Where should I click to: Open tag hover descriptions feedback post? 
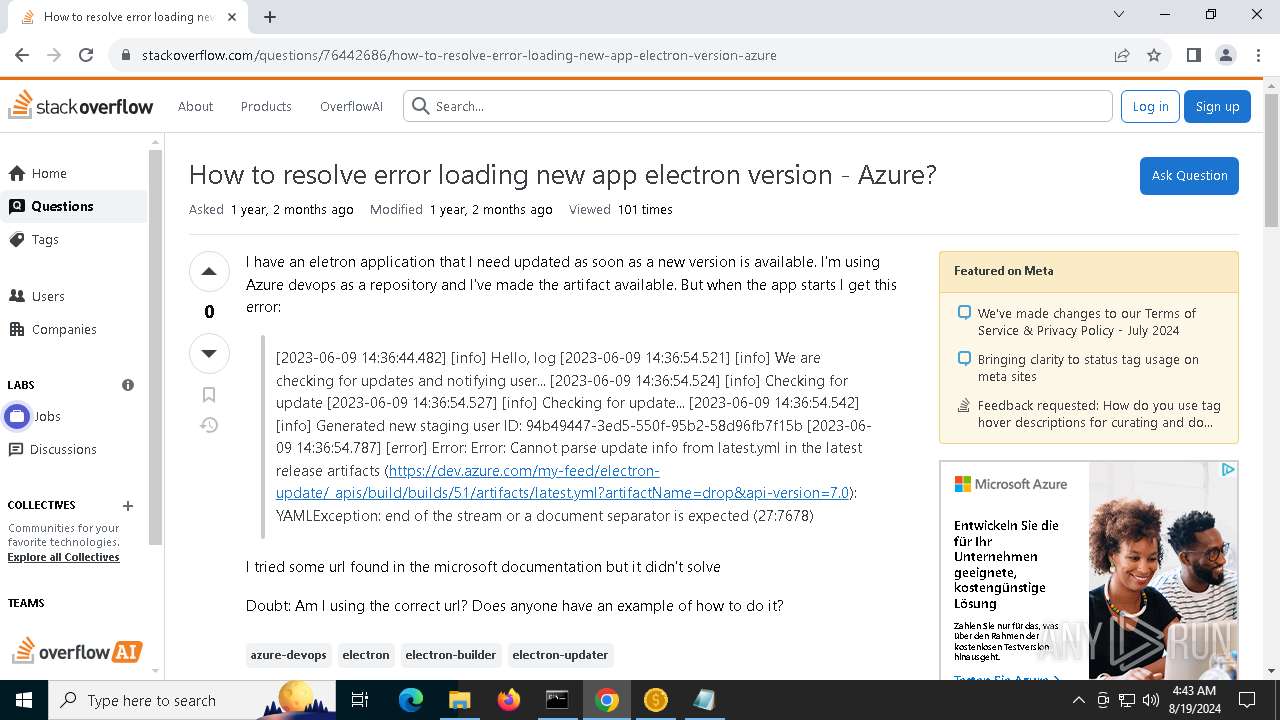point(1098,414)
